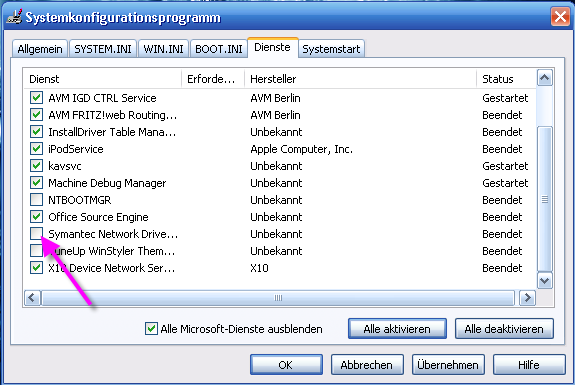Click the Abbrechen button
The image size is (575, 385).
click(x=367, y=364)
